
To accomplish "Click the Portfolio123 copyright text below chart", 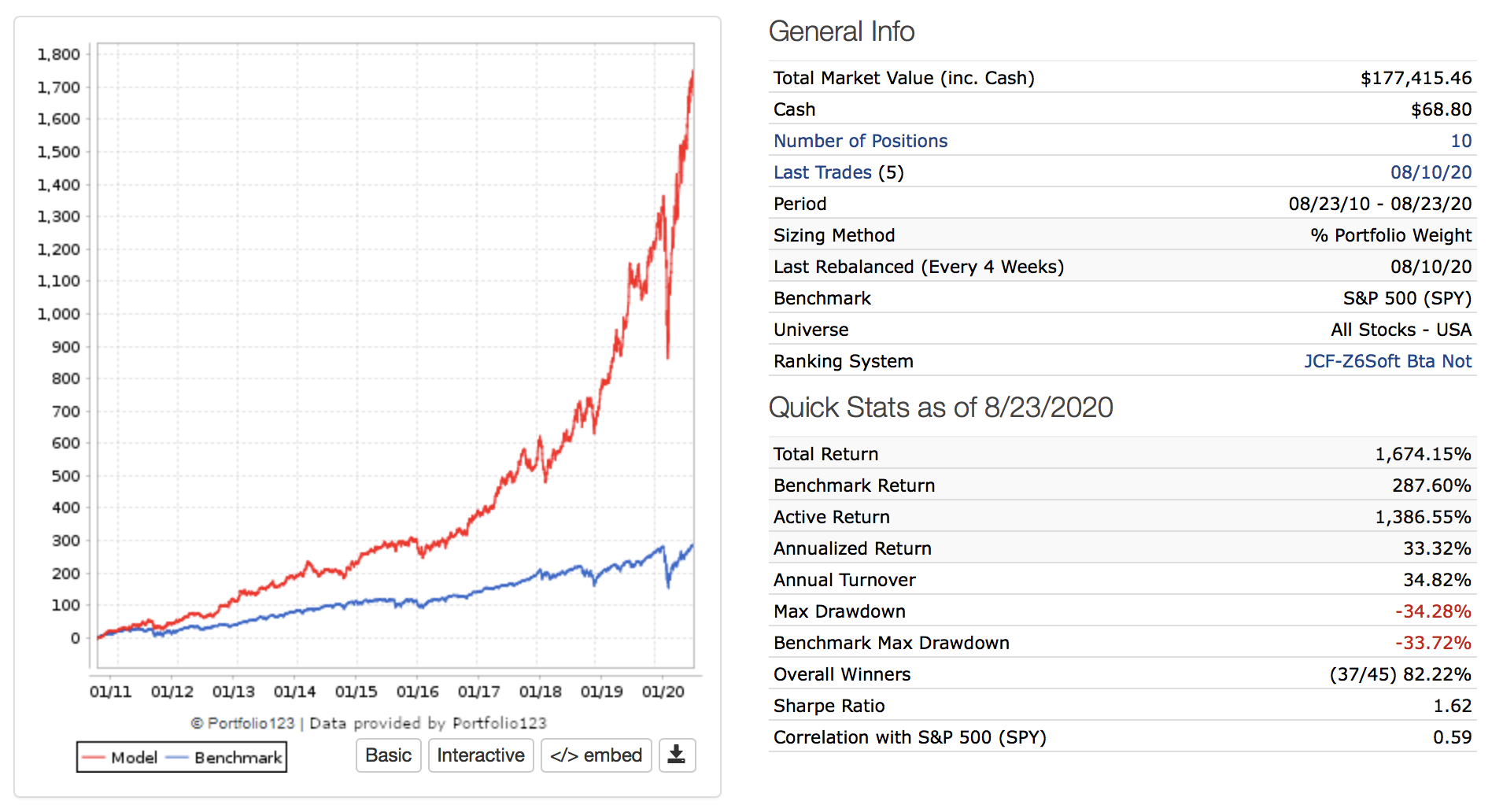I will tap(368, 723).
